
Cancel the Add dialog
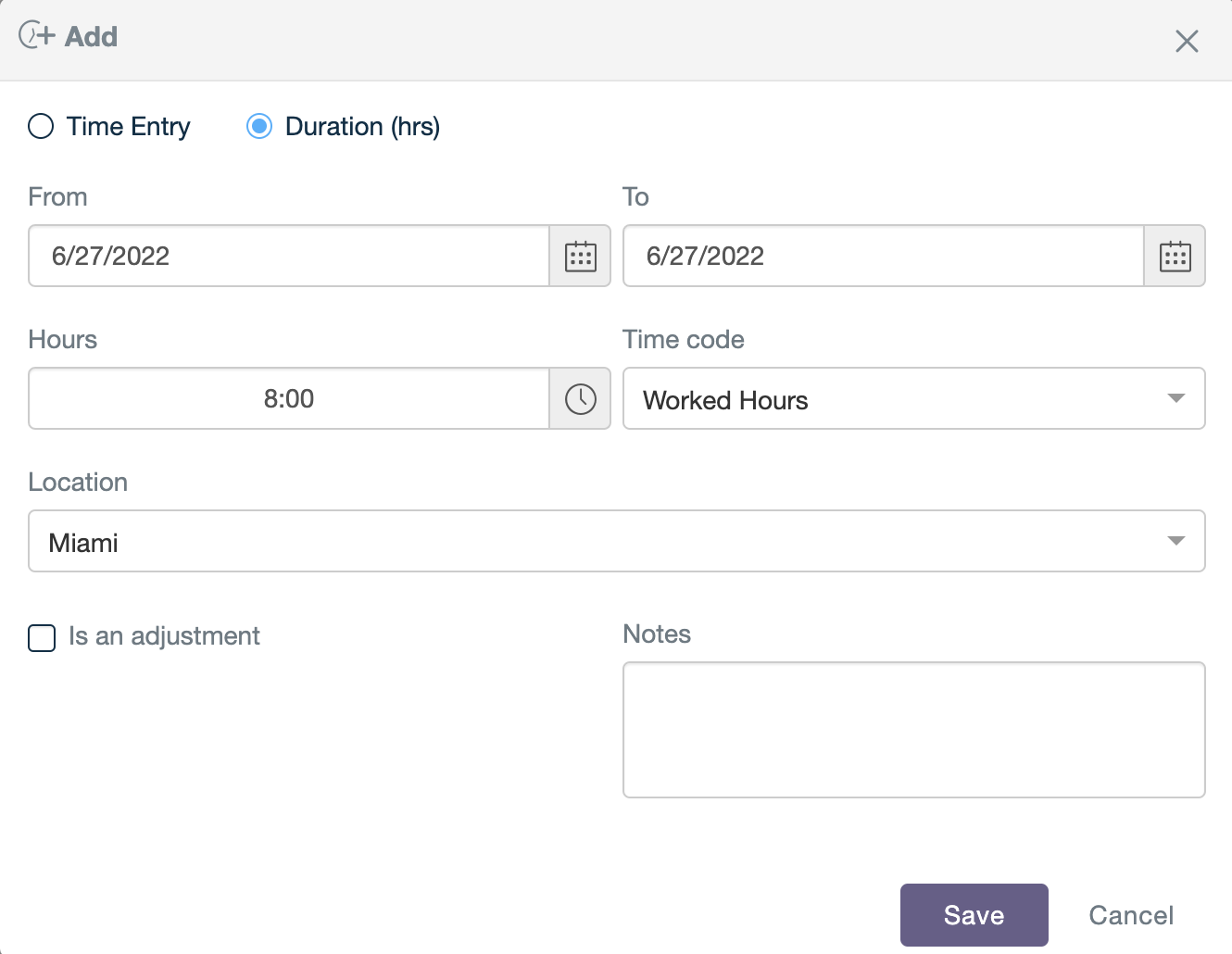[1131, 915]
